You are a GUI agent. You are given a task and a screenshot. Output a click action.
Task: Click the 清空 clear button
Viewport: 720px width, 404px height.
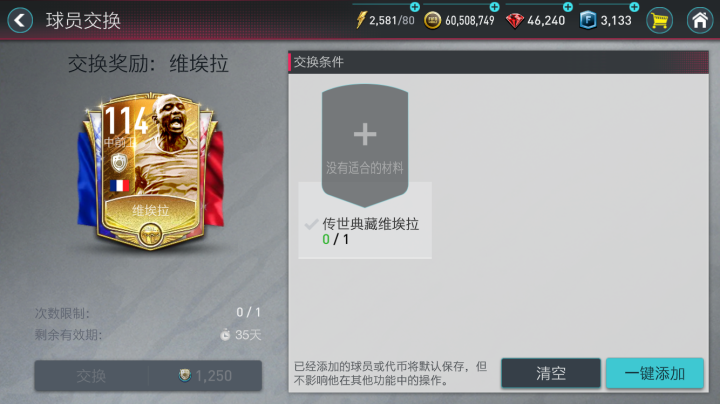(551, 373)
